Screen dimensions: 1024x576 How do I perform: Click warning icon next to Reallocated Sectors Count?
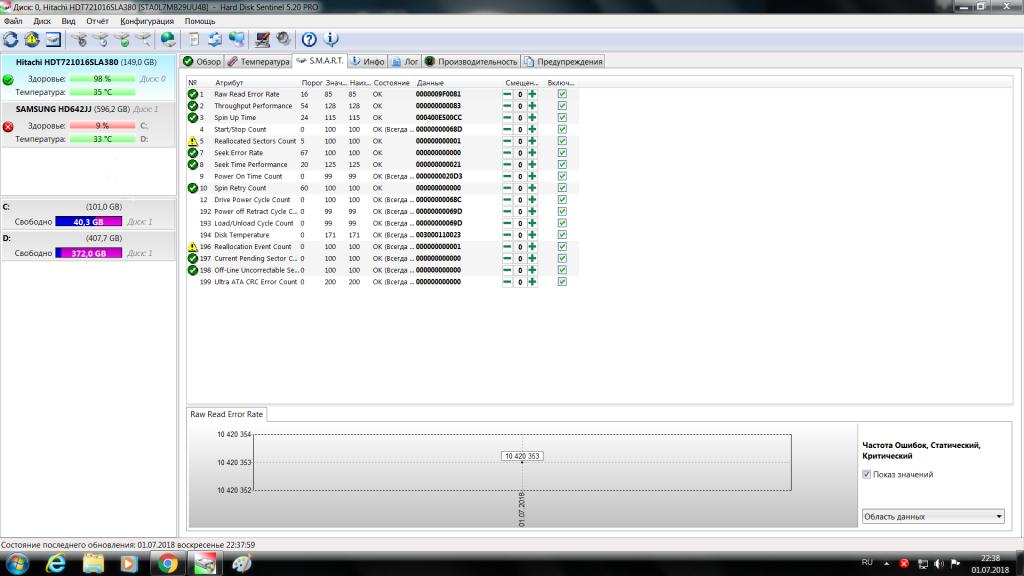click(193, 141)
